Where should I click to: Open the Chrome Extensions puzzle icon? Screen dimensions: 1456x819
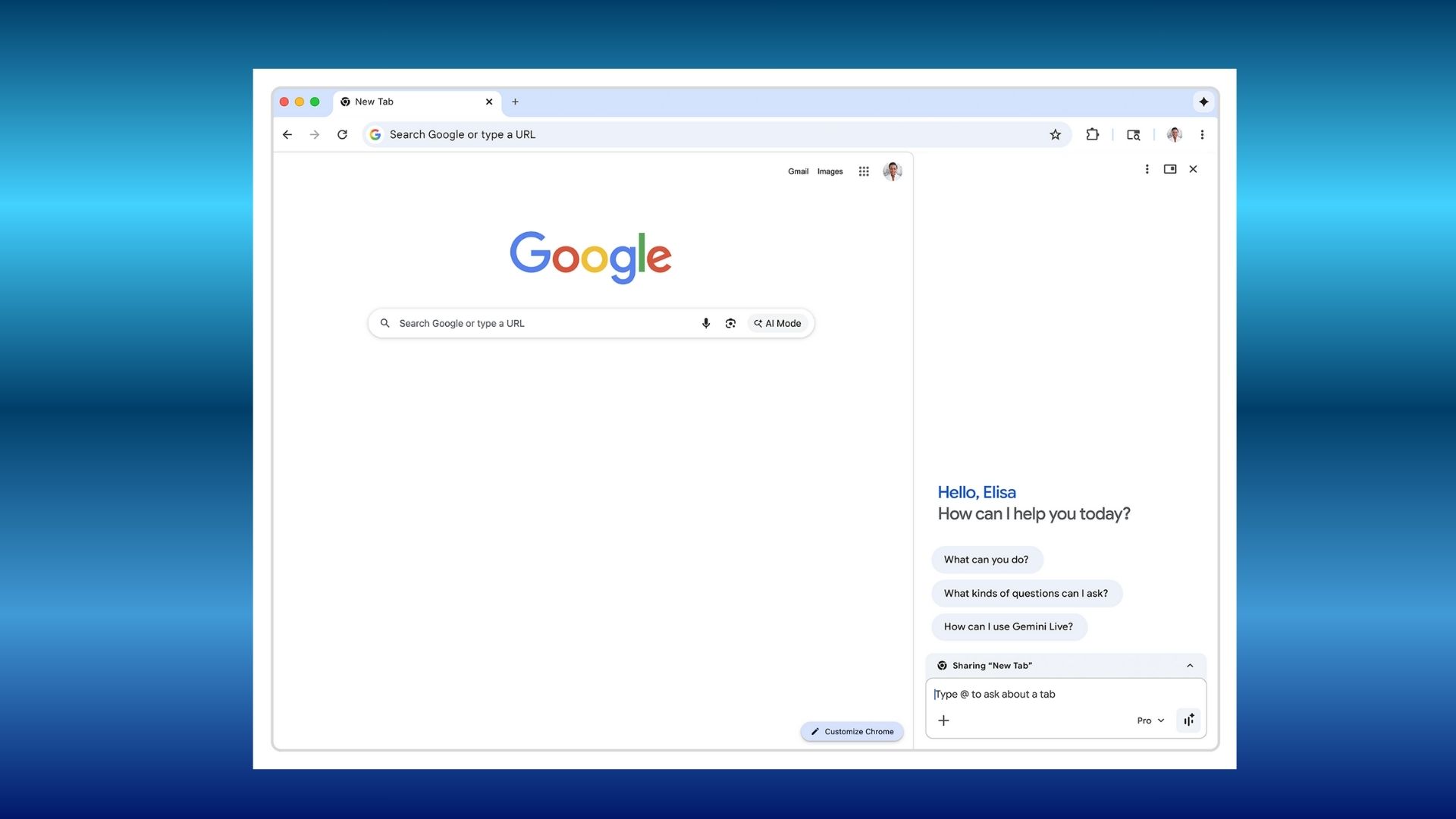tap(1093, 134)
